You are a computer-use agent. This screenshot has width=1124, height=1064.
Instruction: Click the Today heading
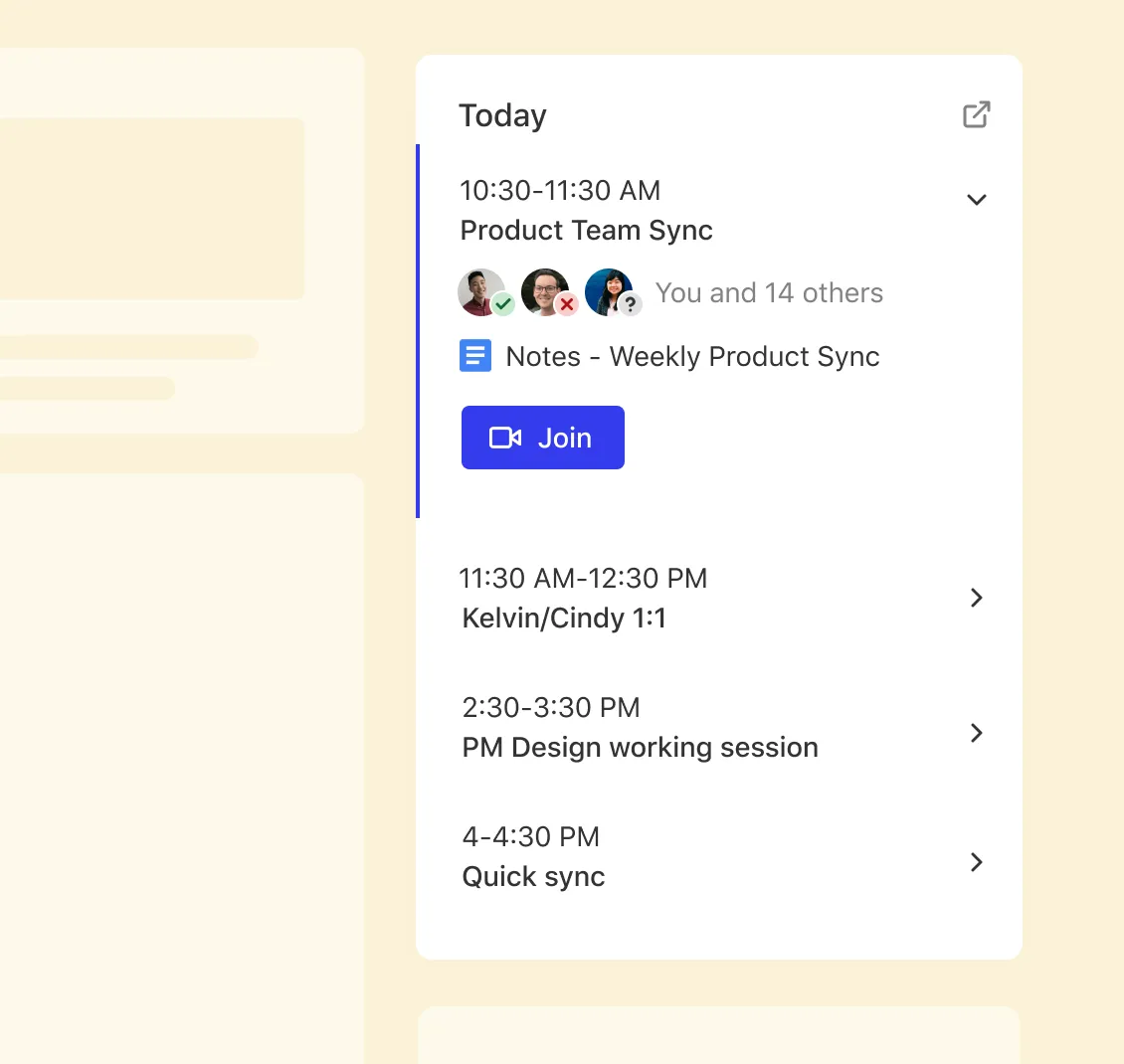pos(502,115)
